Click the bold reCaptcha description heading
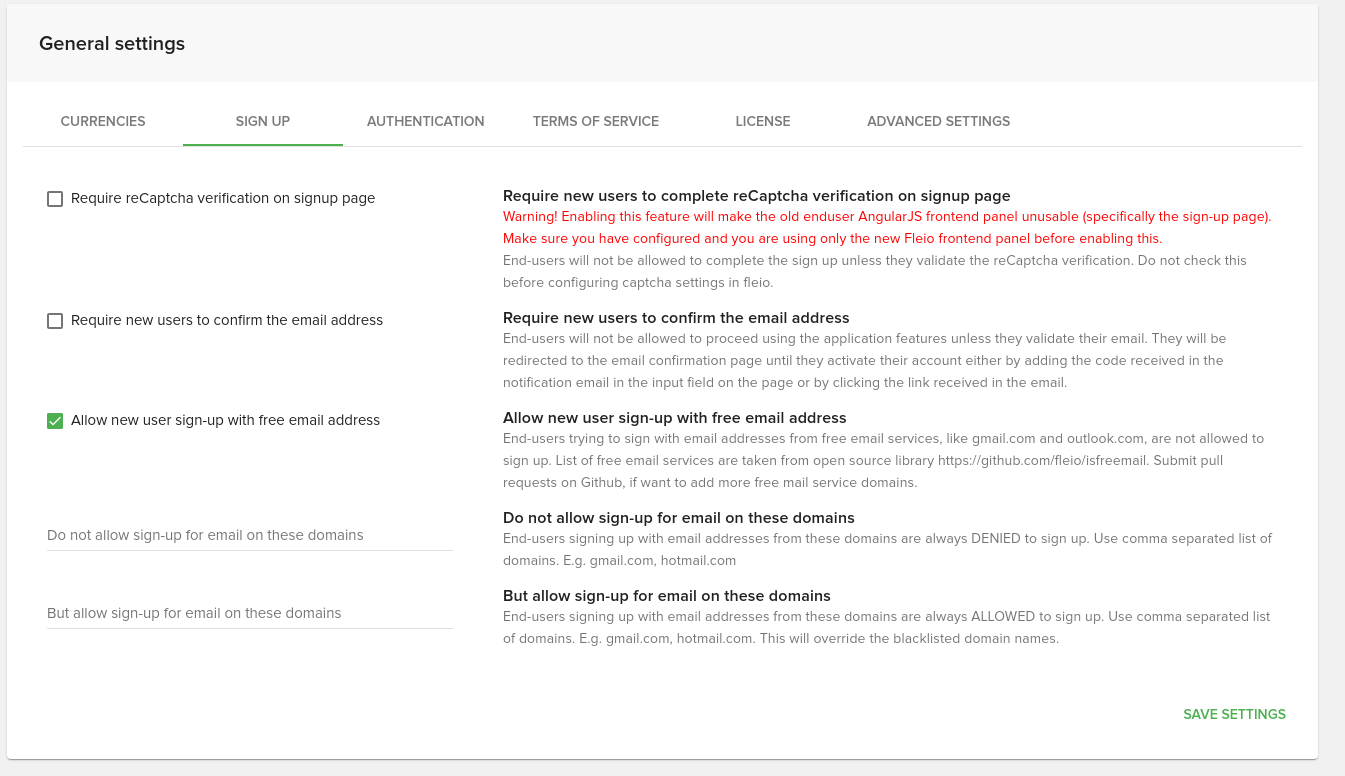 (757, 196)
